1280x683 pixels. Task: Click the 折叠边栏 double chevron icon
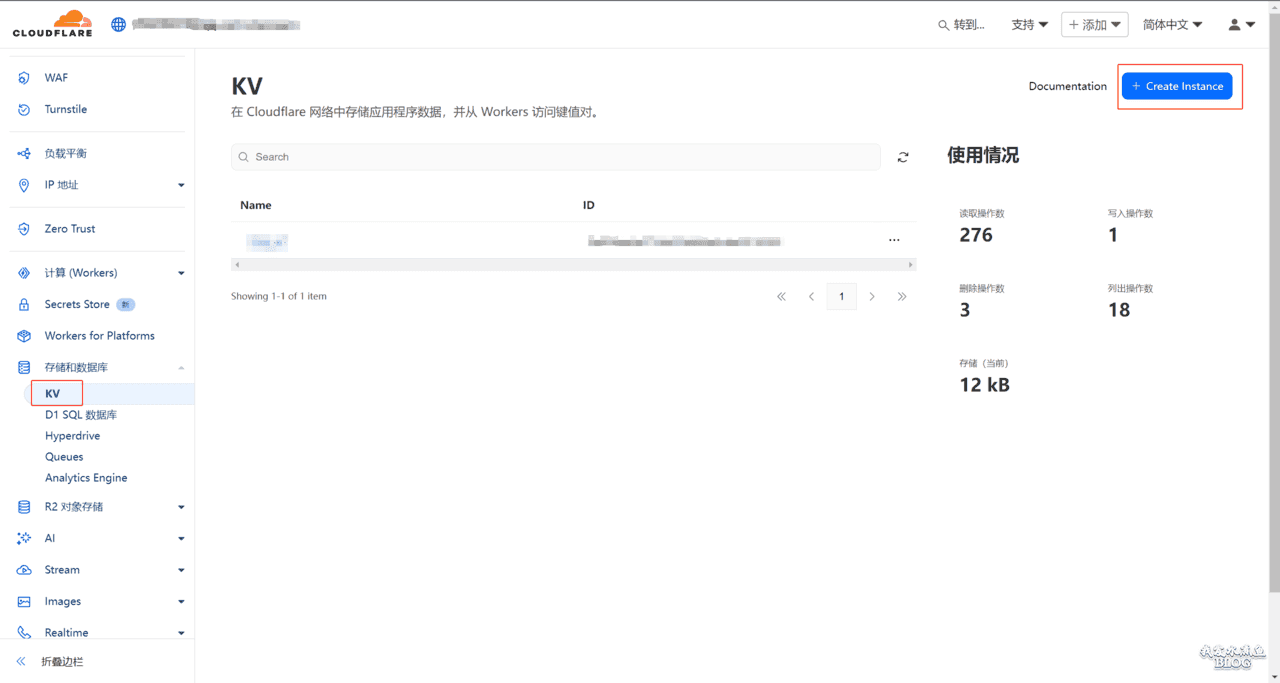[21, 662]
